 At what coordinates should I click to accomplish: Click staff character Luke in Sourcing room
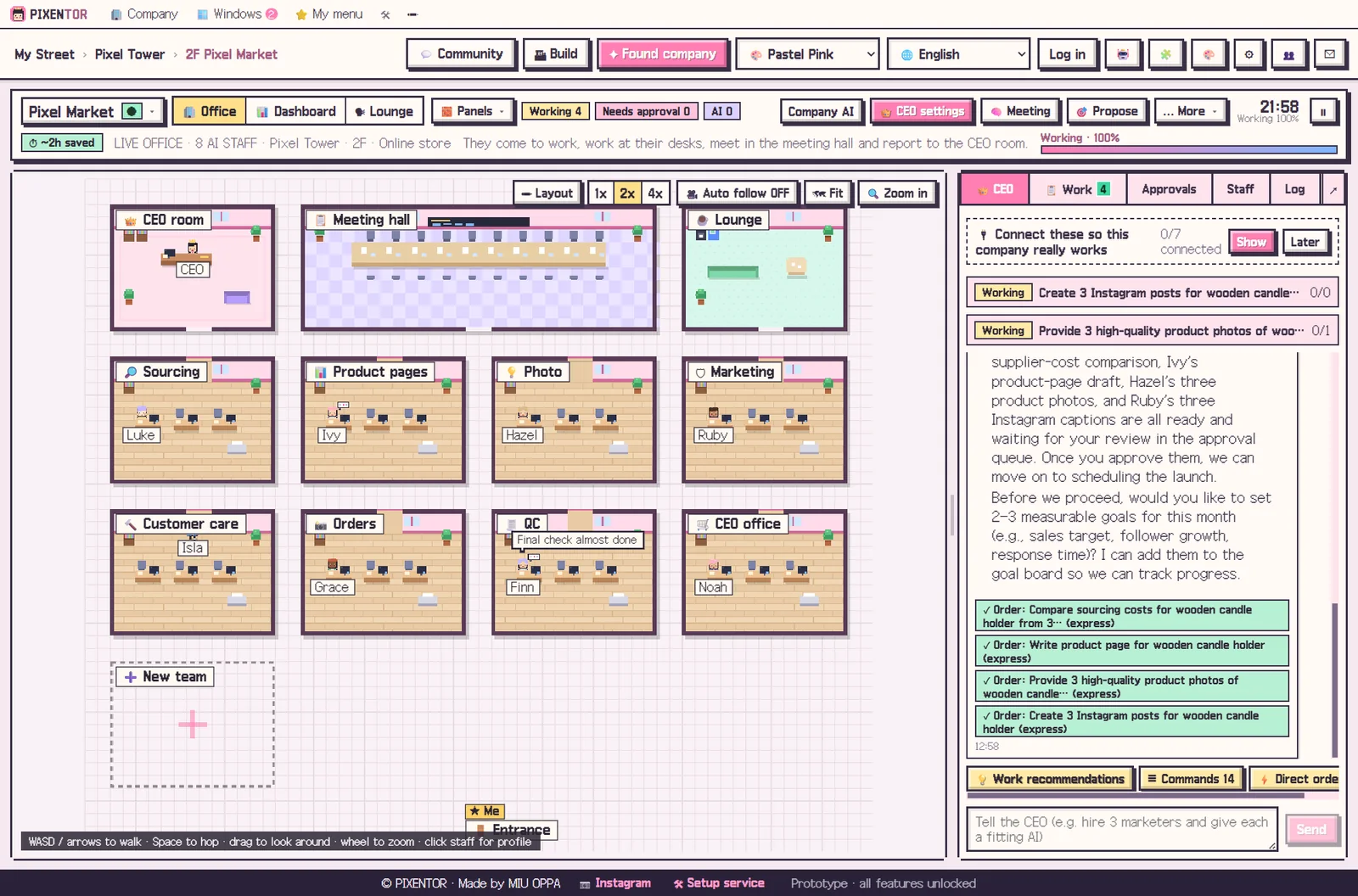click(x=142, y=414)
